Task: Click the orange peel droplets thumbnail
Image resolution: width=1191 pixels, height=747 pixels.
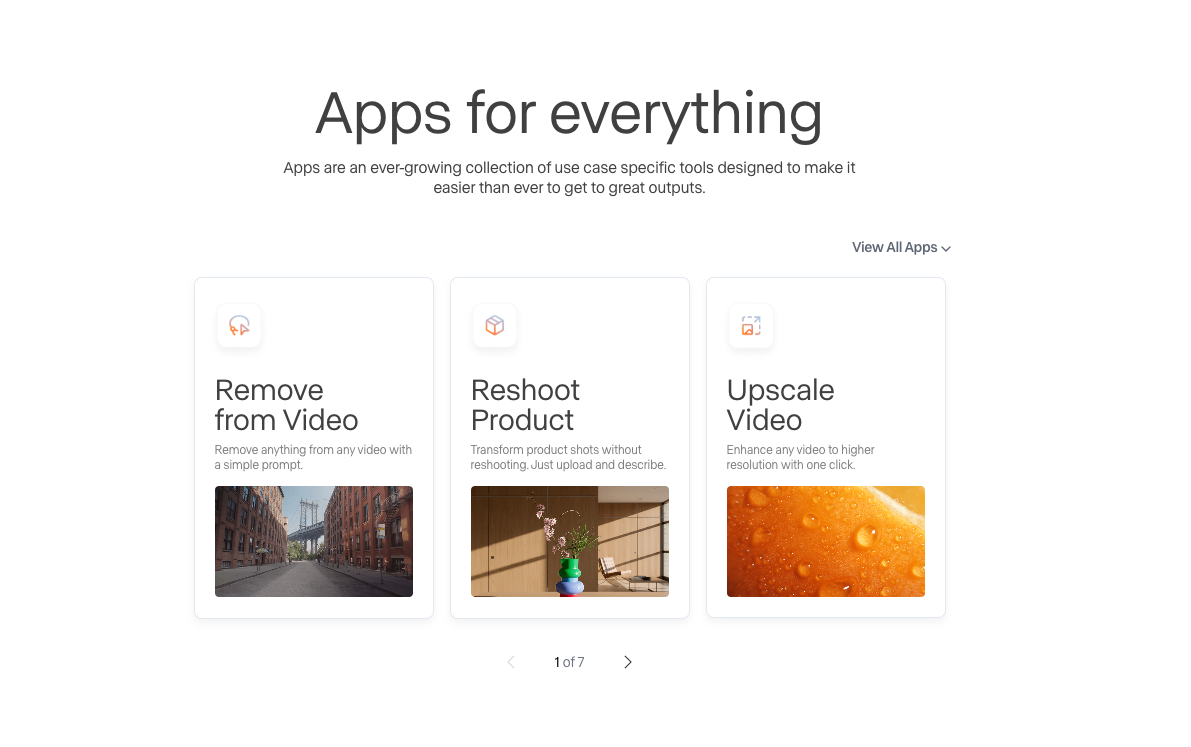Action: (x=826, y=541)
